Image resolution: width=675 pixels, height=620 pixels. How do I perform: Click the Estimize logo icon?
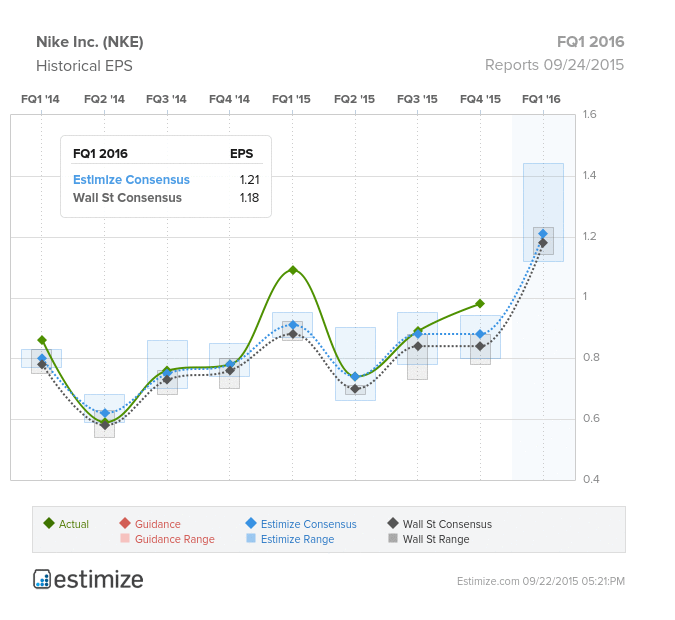click(42, 579)
